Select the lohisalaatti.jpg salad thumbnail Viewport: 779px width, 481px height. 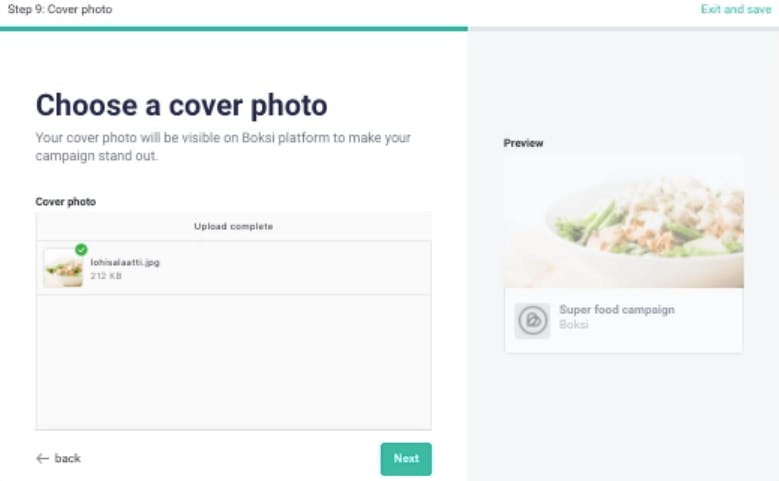point(63,268)
